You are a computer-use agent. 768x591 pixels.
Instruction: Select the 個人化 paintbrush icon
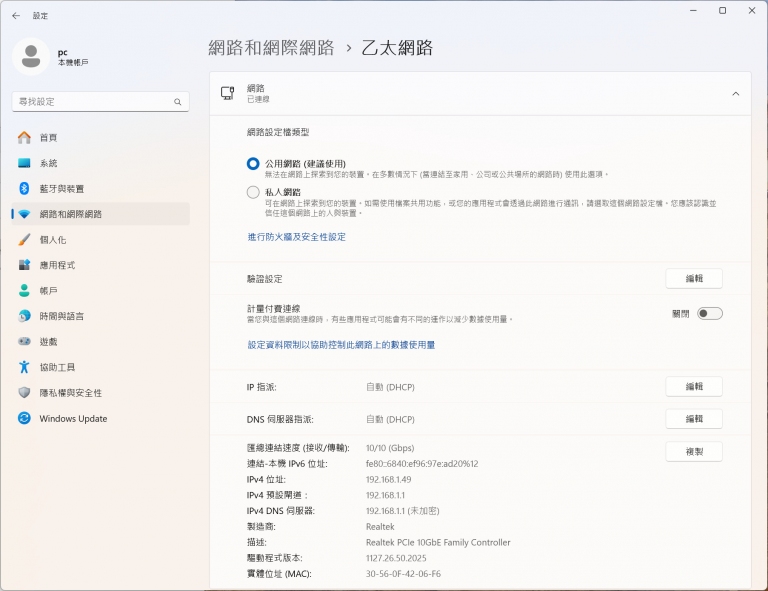(24, 240)
